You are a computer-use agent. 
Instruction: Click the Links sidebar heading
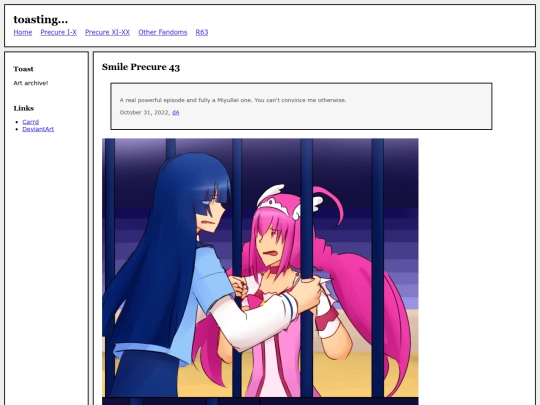pos(24,108)
